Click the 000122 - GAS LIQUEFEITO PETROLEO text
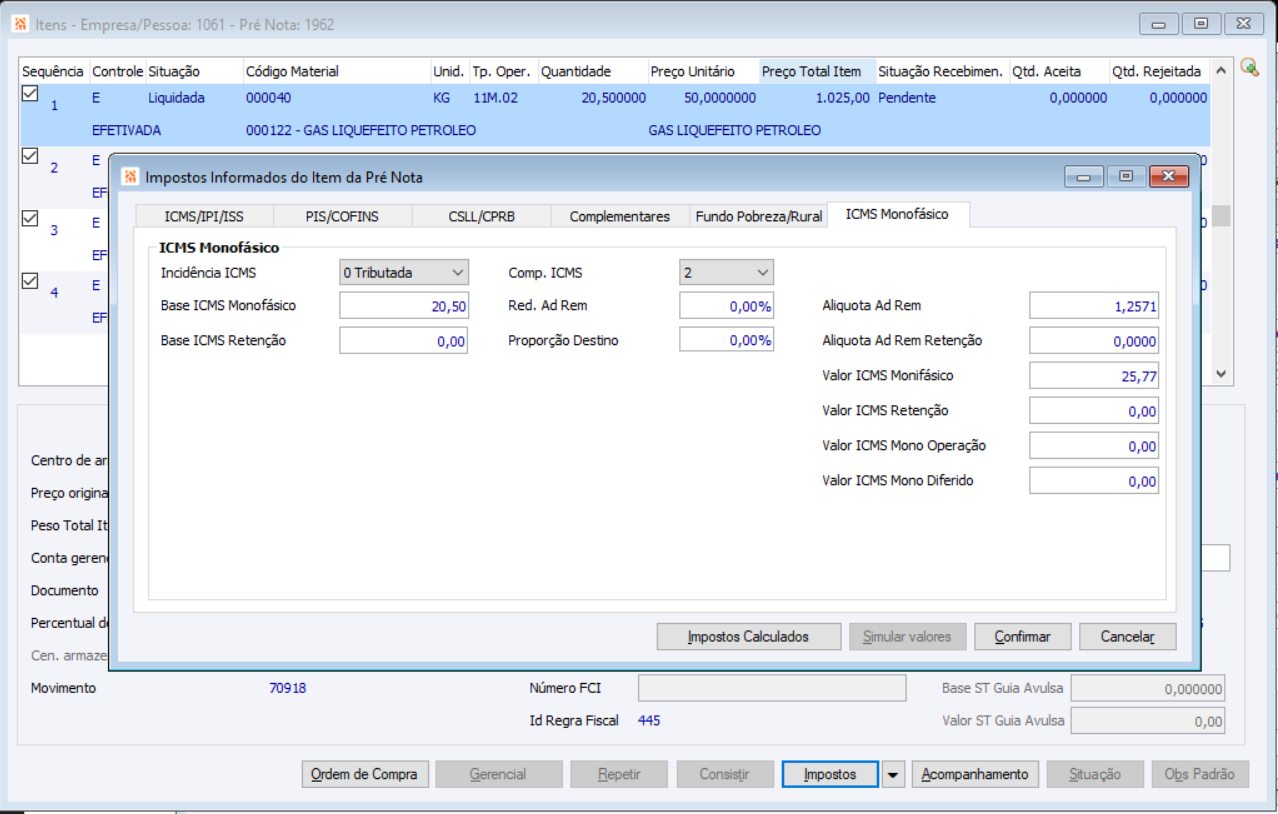The image size is (1278, 814). 361,131
